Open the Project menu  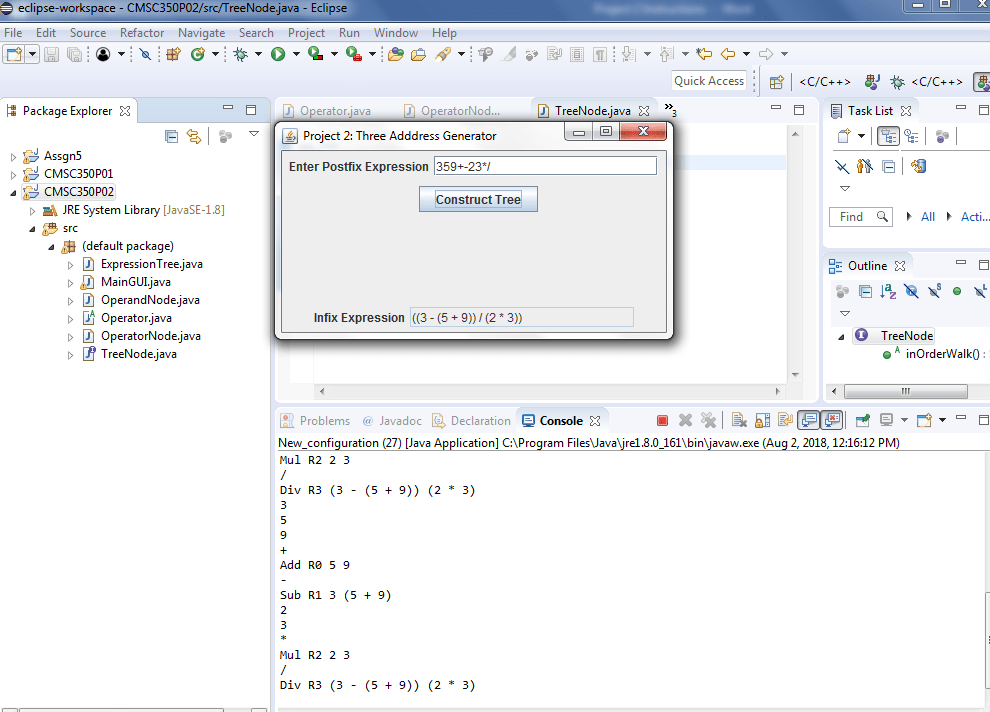click(306, 33)
